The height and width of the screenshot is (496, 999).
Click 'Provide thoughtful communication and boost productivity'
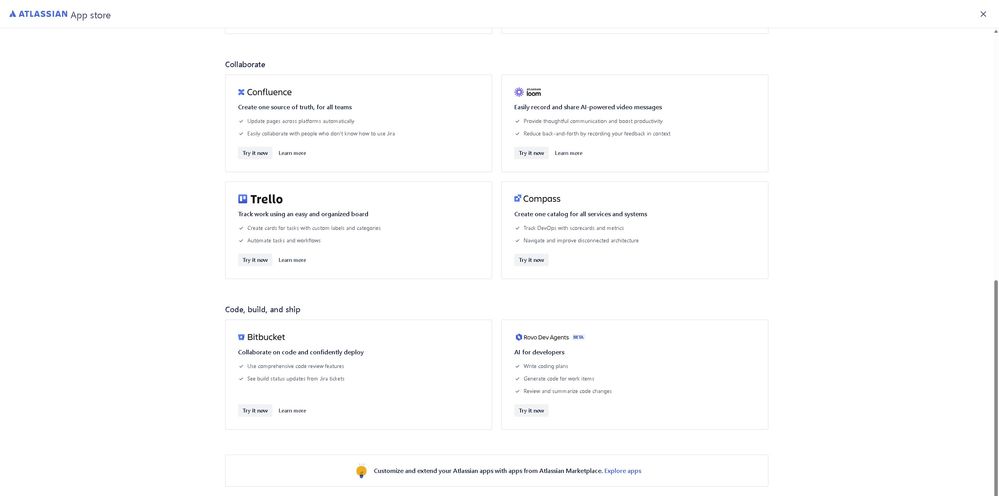(593, 122)
